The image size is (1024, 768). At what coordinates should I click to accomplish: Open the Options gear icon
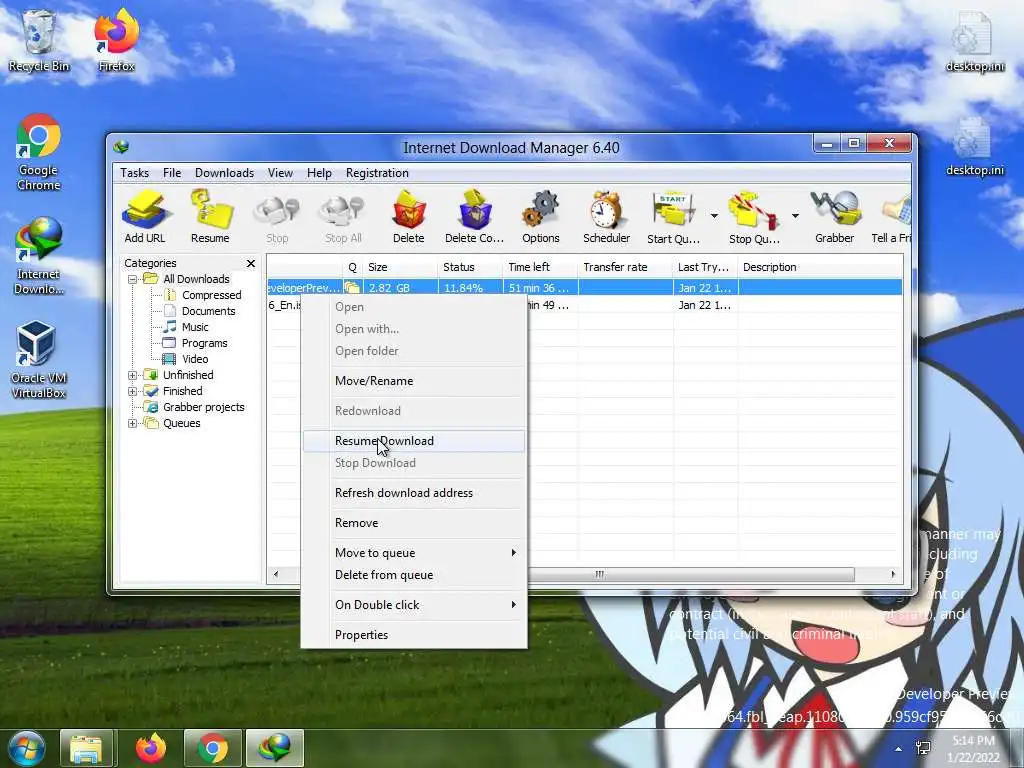(x=541, y=217)
